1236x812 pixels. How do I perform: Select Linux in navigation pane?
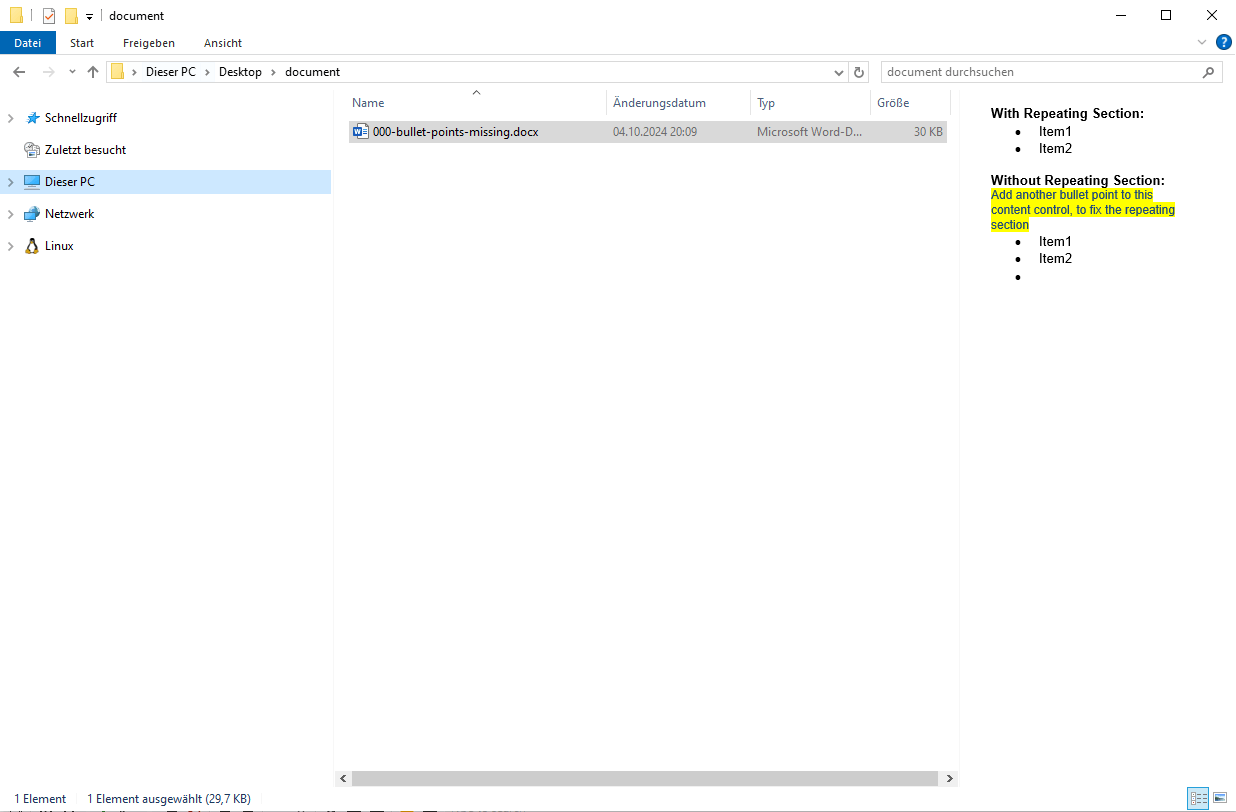coord(59,246)
